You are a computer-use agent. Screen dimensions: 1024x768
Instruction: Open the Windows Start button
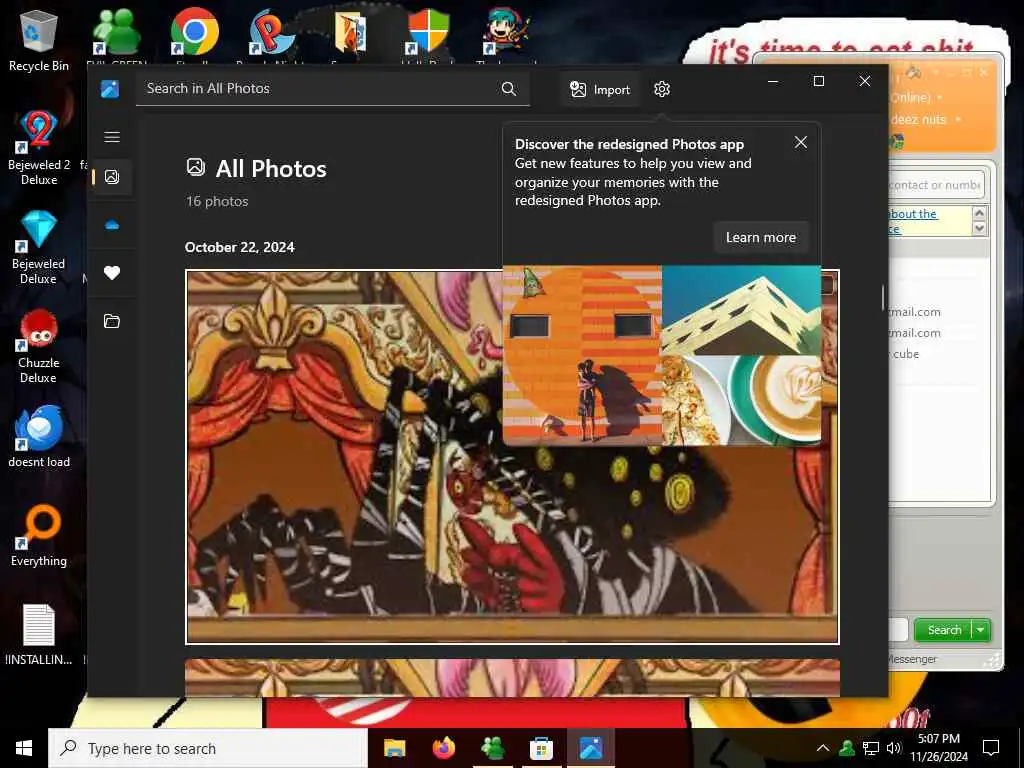pyautogui.click(x=24, y=748)
